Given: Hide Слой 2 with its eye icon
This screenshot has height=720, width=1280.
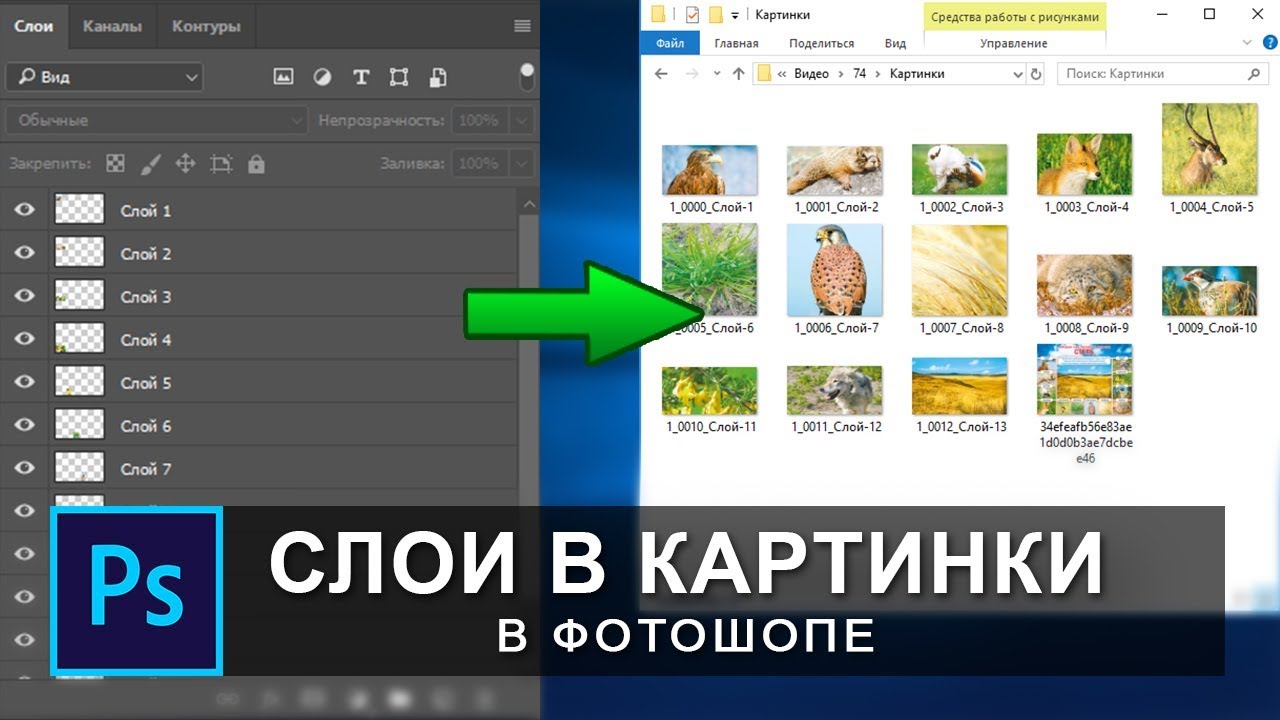Looking at the screenshot, I should [25, 253].
